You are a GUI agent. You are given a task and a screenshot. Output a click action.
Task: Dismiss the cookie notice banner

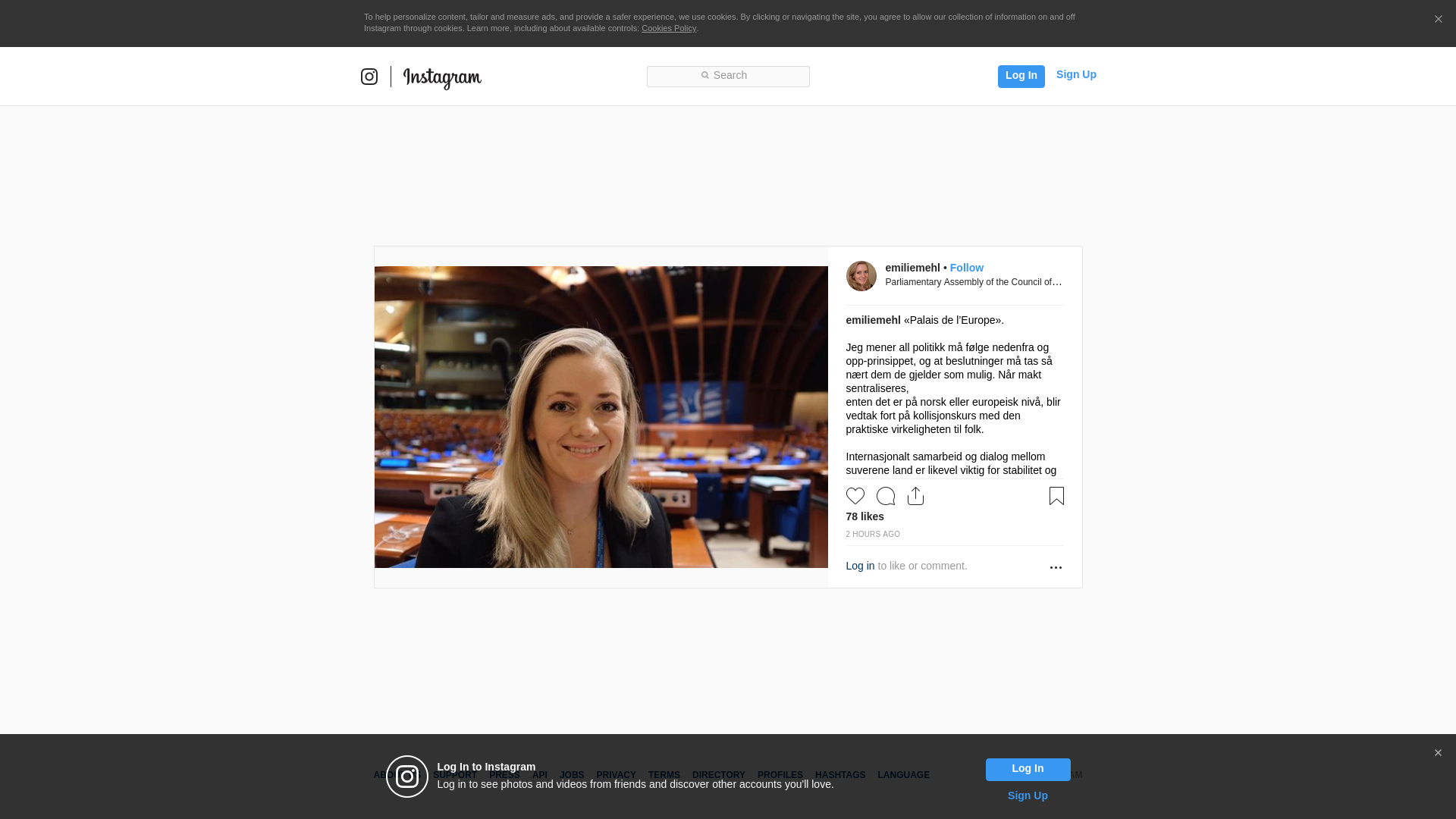tap(1438, 19)
